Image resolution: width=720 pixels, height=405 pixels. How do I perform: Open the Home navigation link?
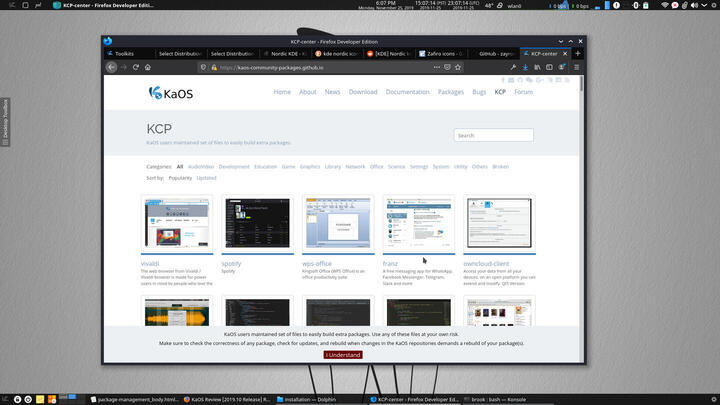[x=282, y=92]
